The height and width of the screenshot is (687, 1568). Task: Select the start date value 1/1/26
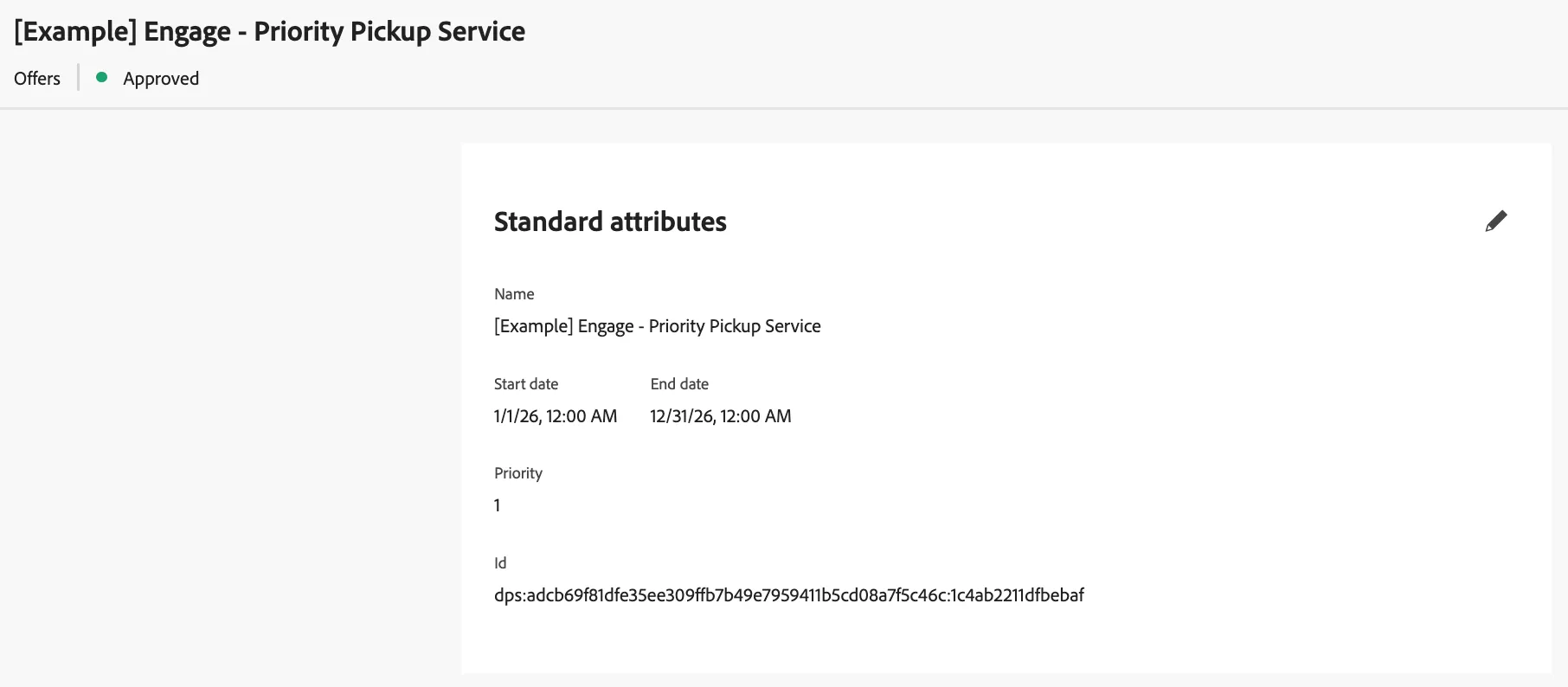coord(556,416)
